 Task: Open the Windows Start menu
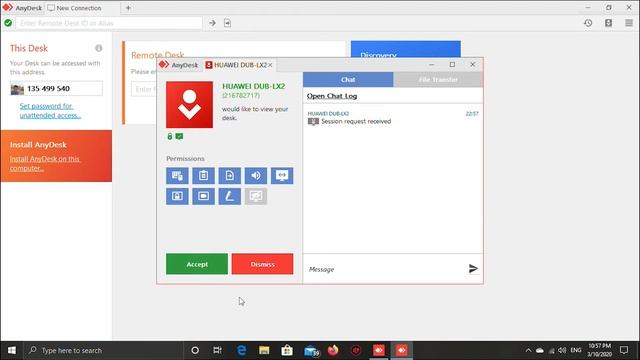[x=12, y=350]
